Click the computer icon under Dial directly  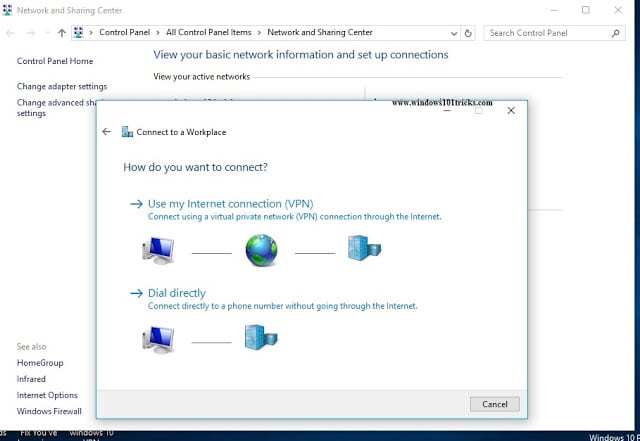[x=158, y=339]
